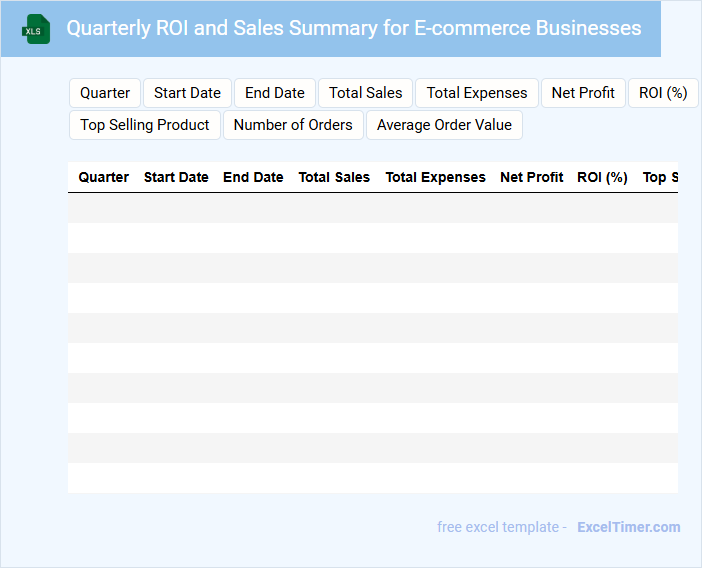Screen dimensions: 702x568
Task: Open the ExcelTimer.com link
Action: click(628, 527)
